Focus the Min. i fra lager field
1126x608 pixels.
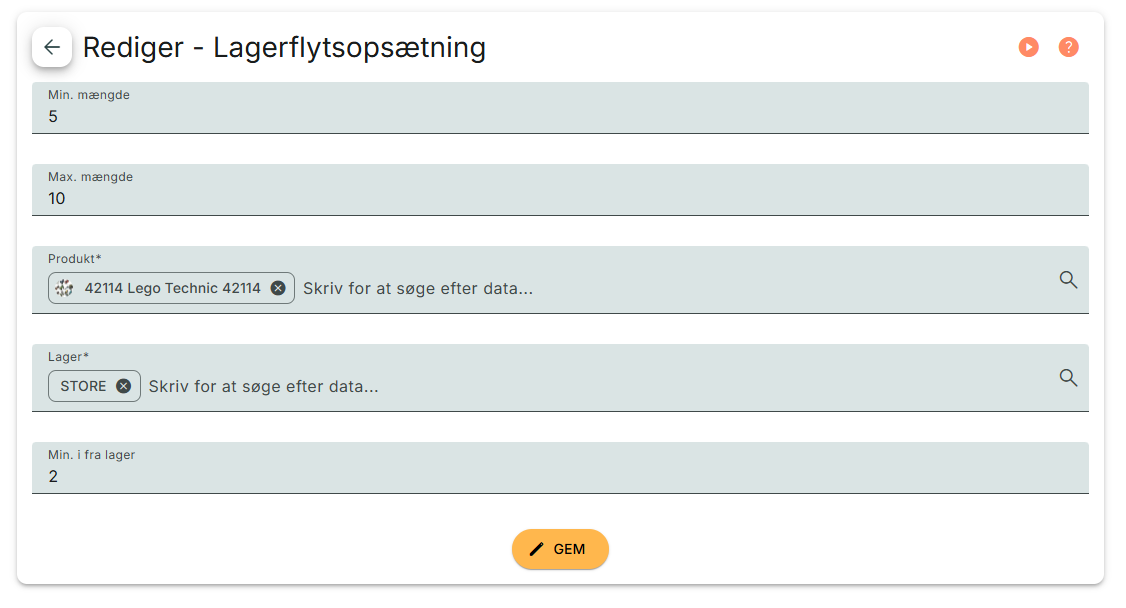pos(560,477)
